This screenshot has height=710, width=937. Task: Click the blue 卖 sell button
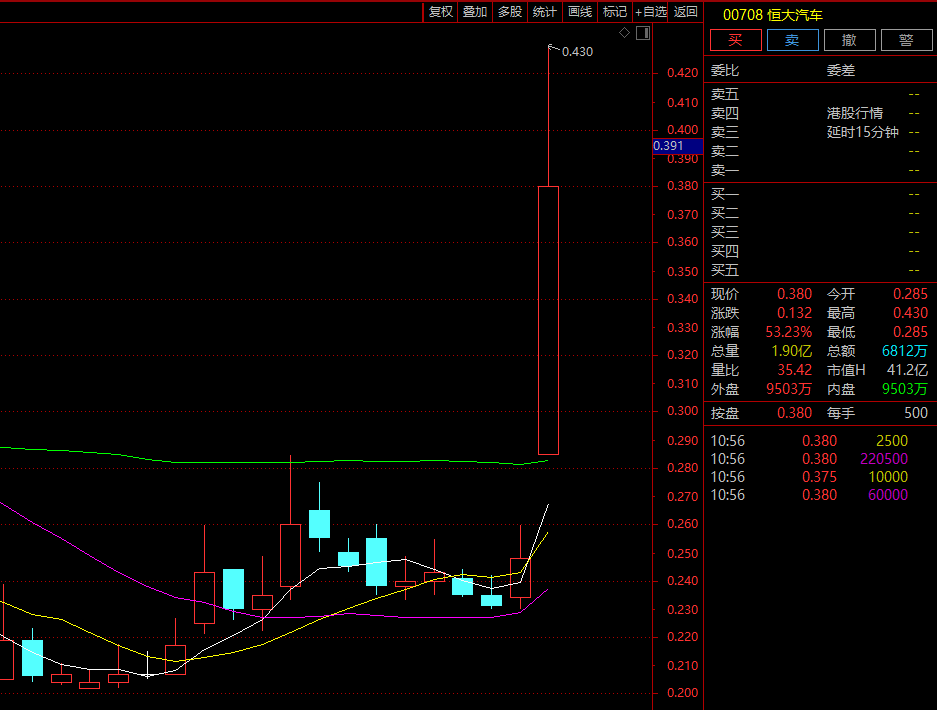(x=792, y=40)
